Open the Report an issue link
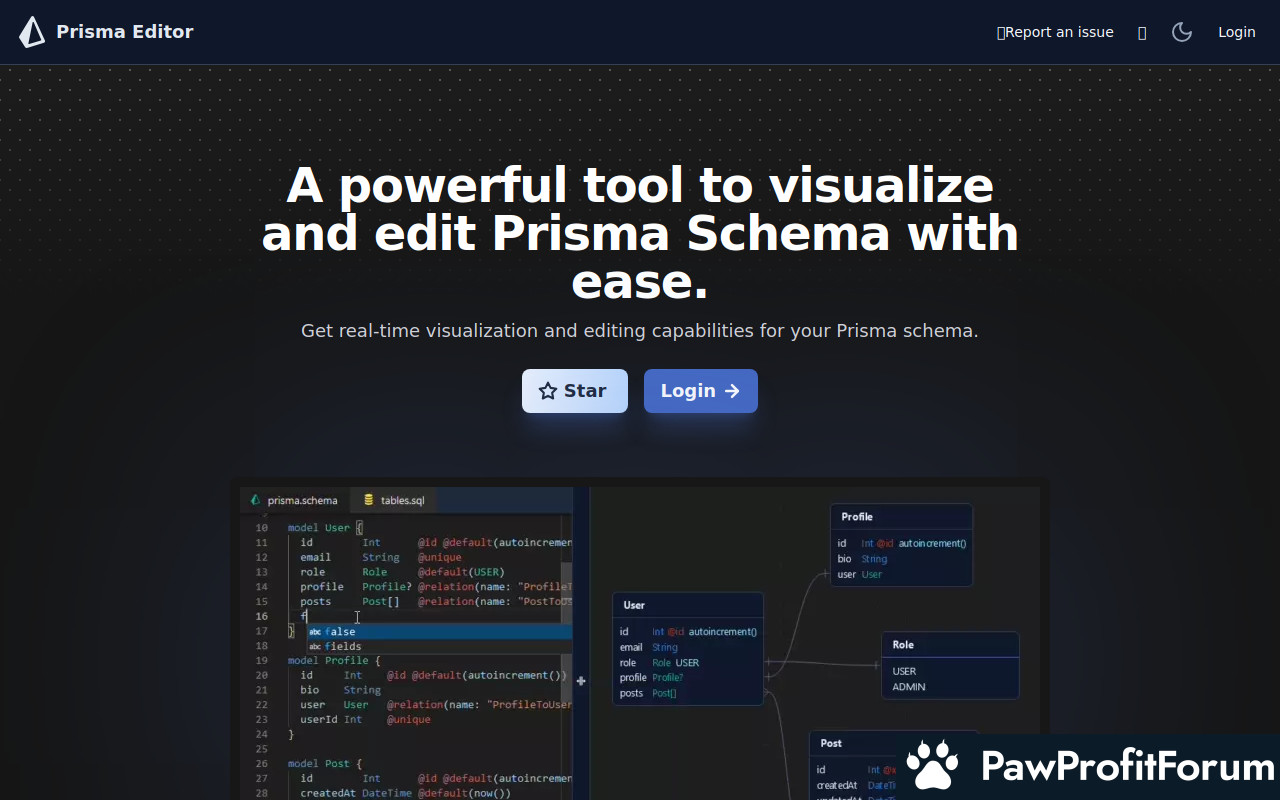The image size is (1280, 800). 1055,32
